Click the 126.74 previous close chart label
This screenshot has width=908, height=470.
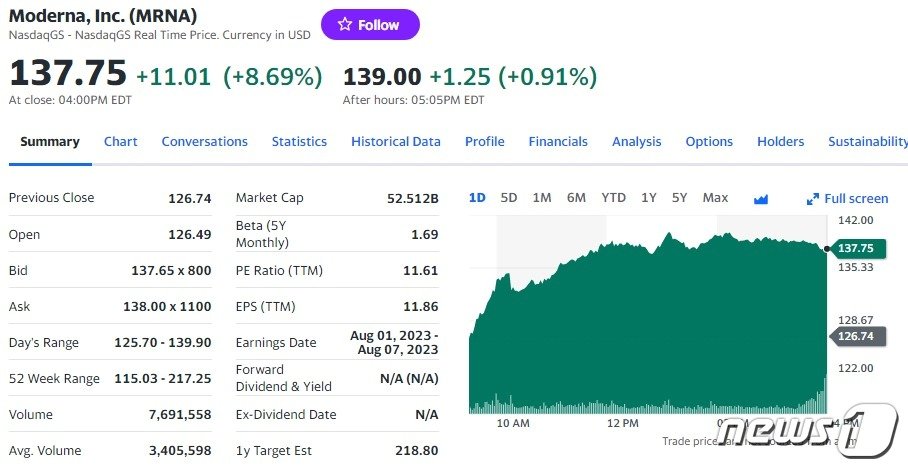(853, 336)
